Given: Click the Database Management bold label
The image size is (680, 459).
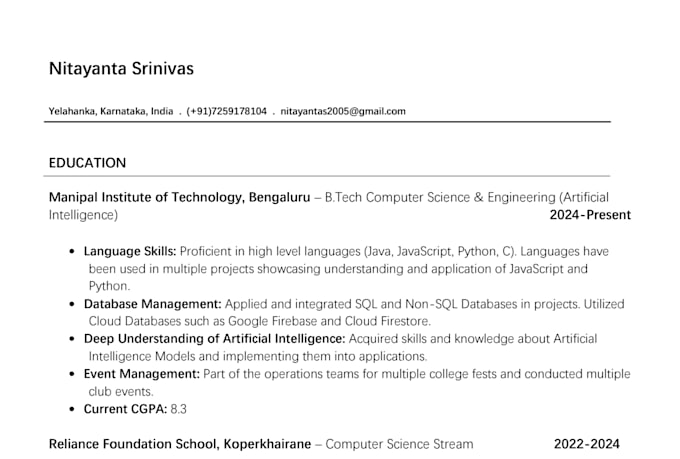Looking at the screenshot, I should coord(153,304).
